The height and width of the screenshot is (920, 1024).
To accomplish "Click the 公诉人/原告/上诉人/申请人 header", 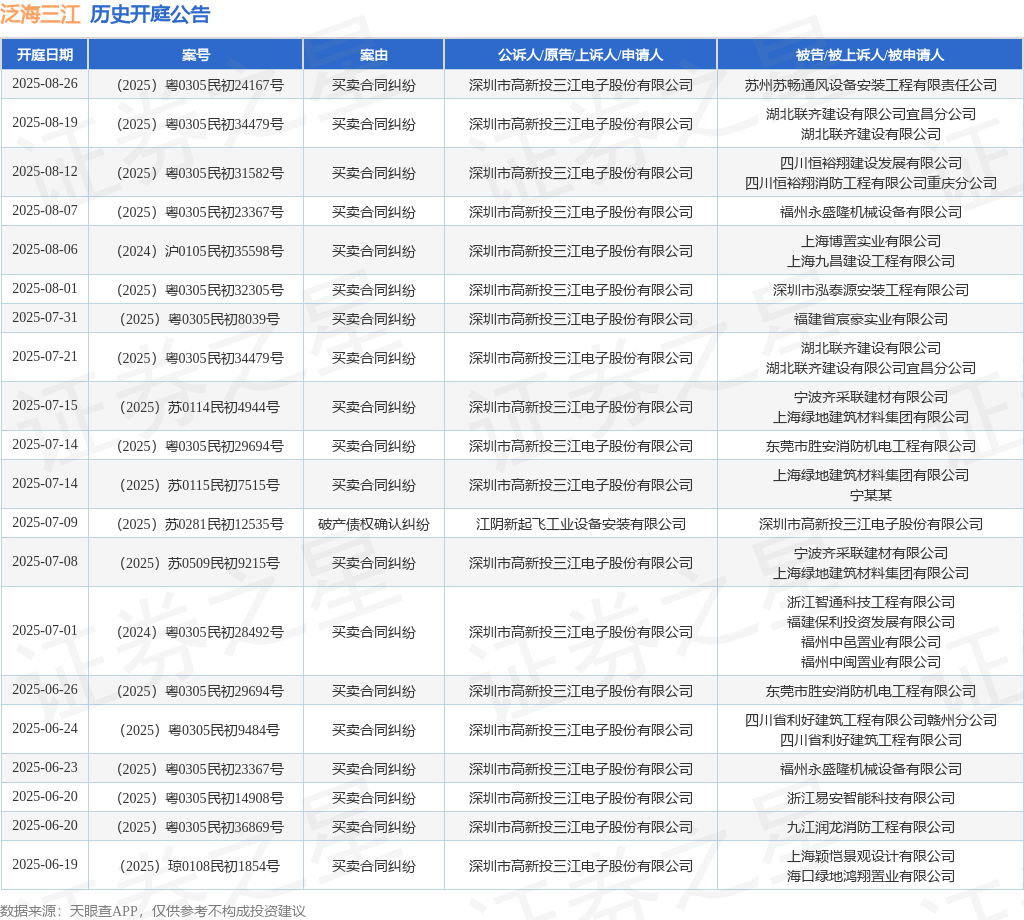I will [580, 55].
